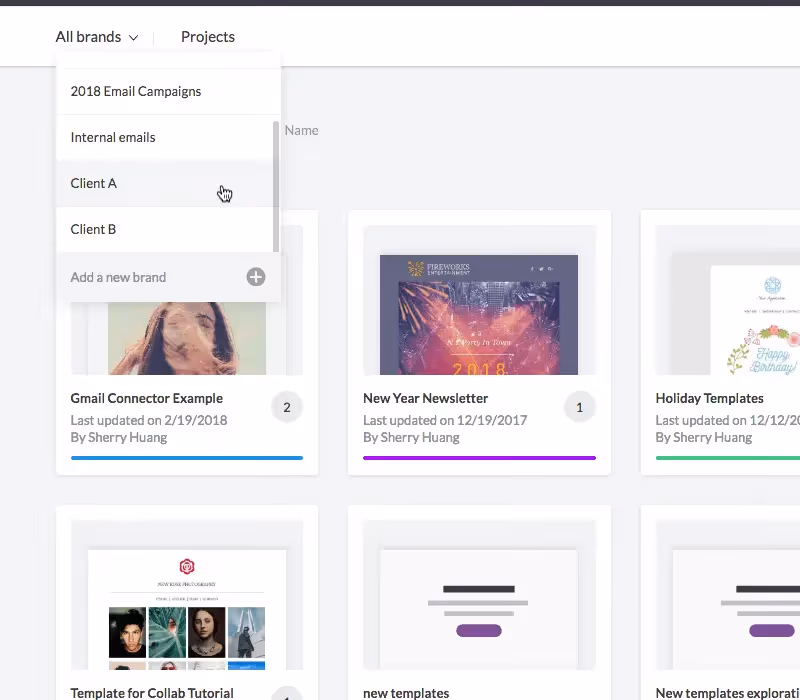Click Last updated on 2/19/2018 text

pyautogui.click(x=149, y=420)
